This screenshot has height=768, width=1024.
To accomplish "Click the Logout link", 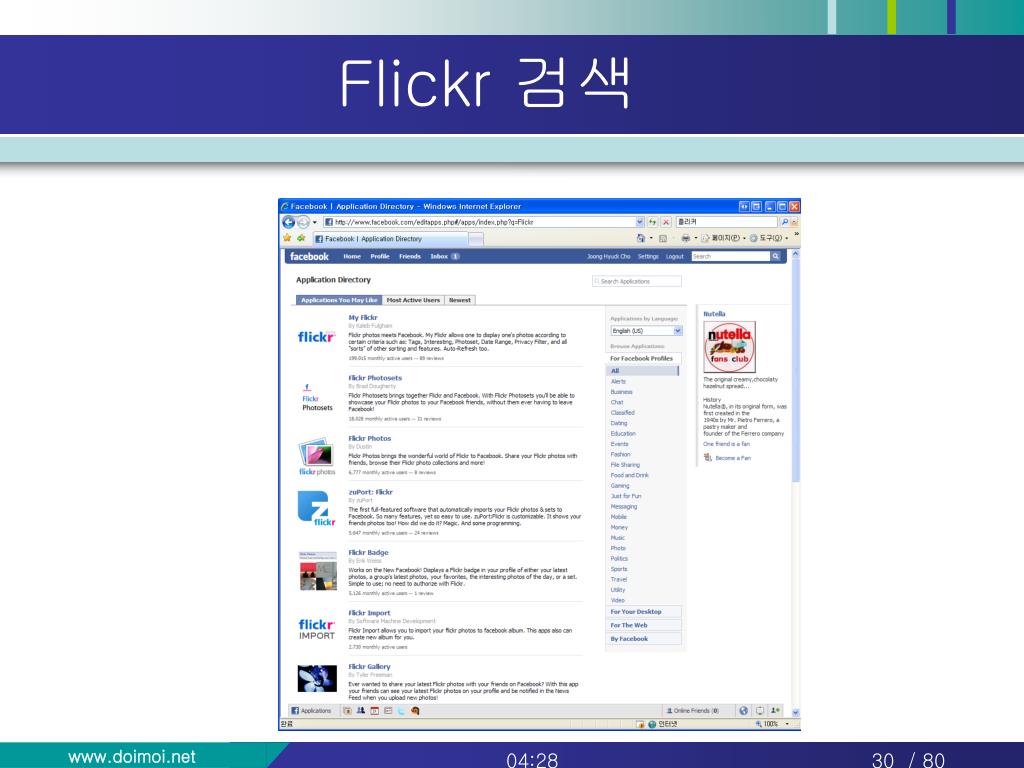I will click(675, 257).
